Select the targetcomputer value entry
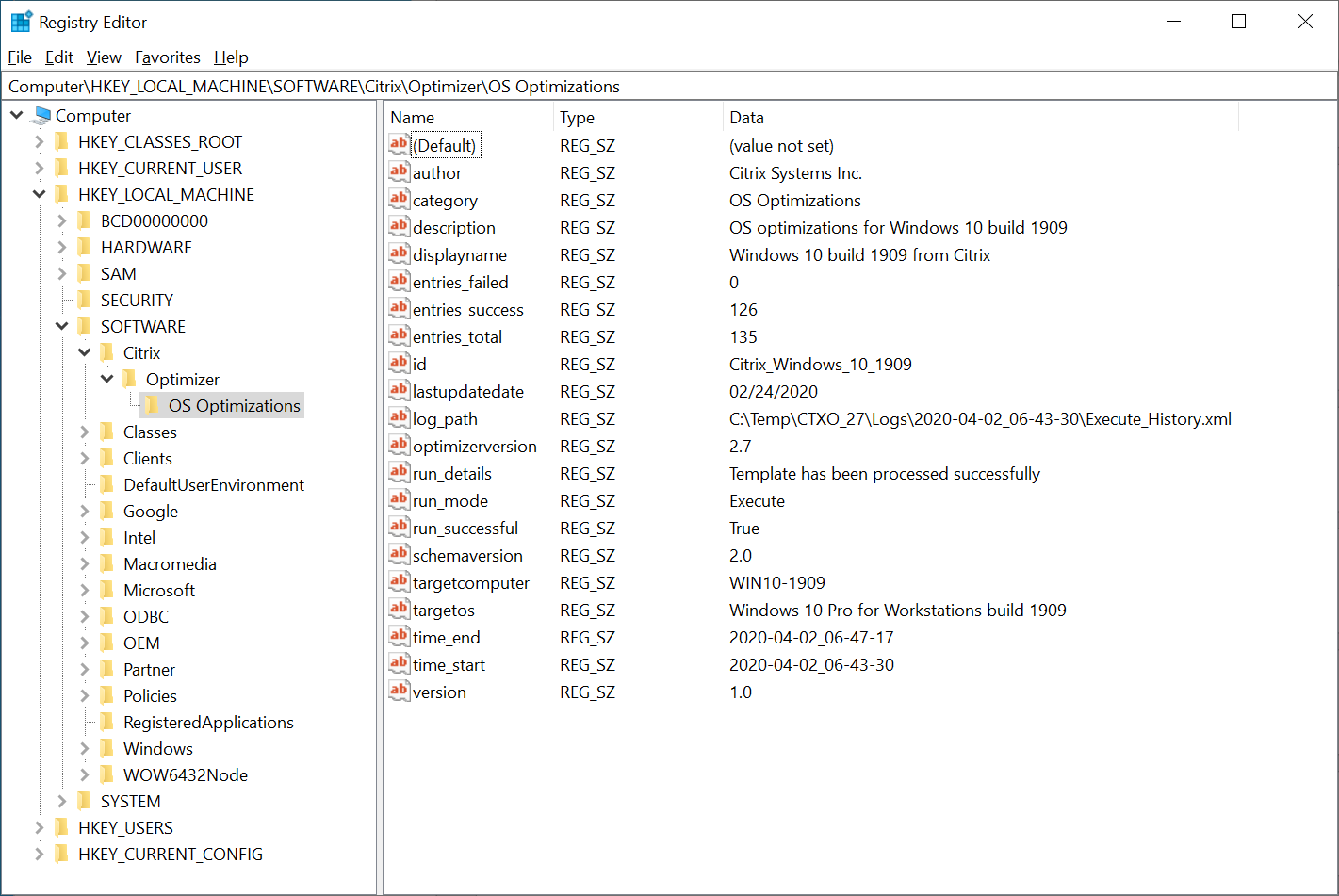The image size is (1339, 896). (x=470, y=583)
